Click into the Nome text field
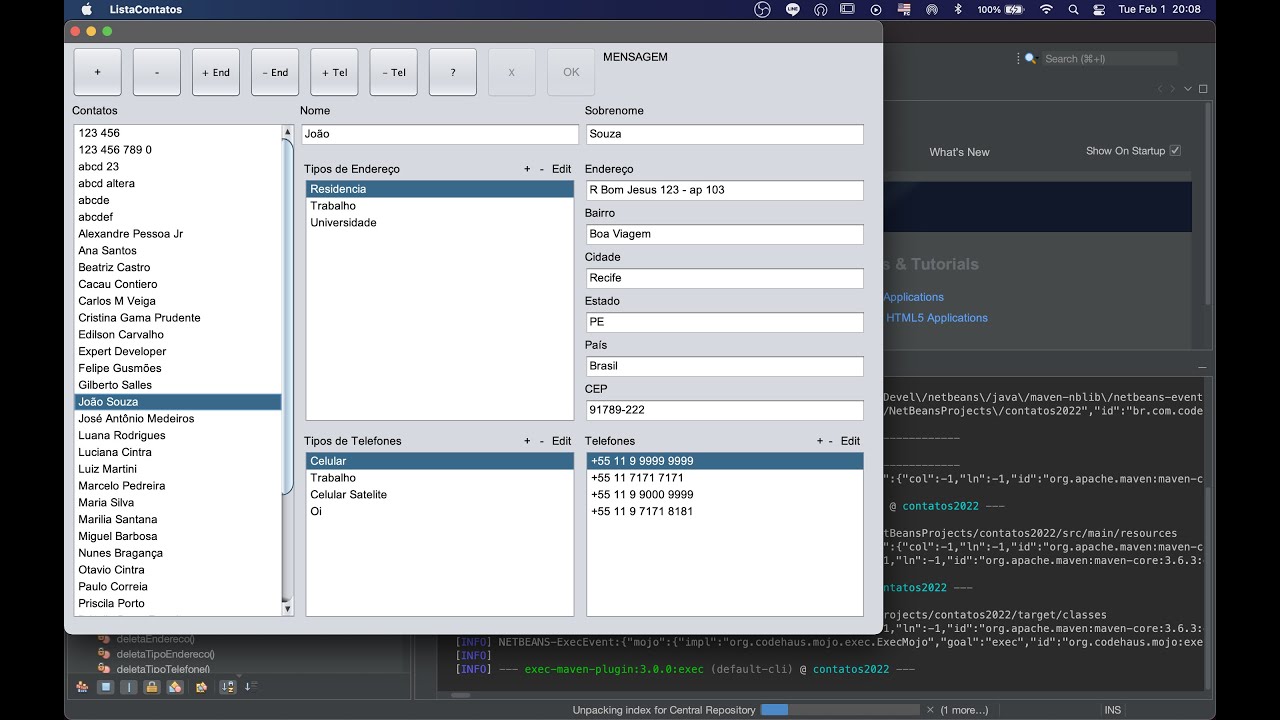 pos(440,134)
